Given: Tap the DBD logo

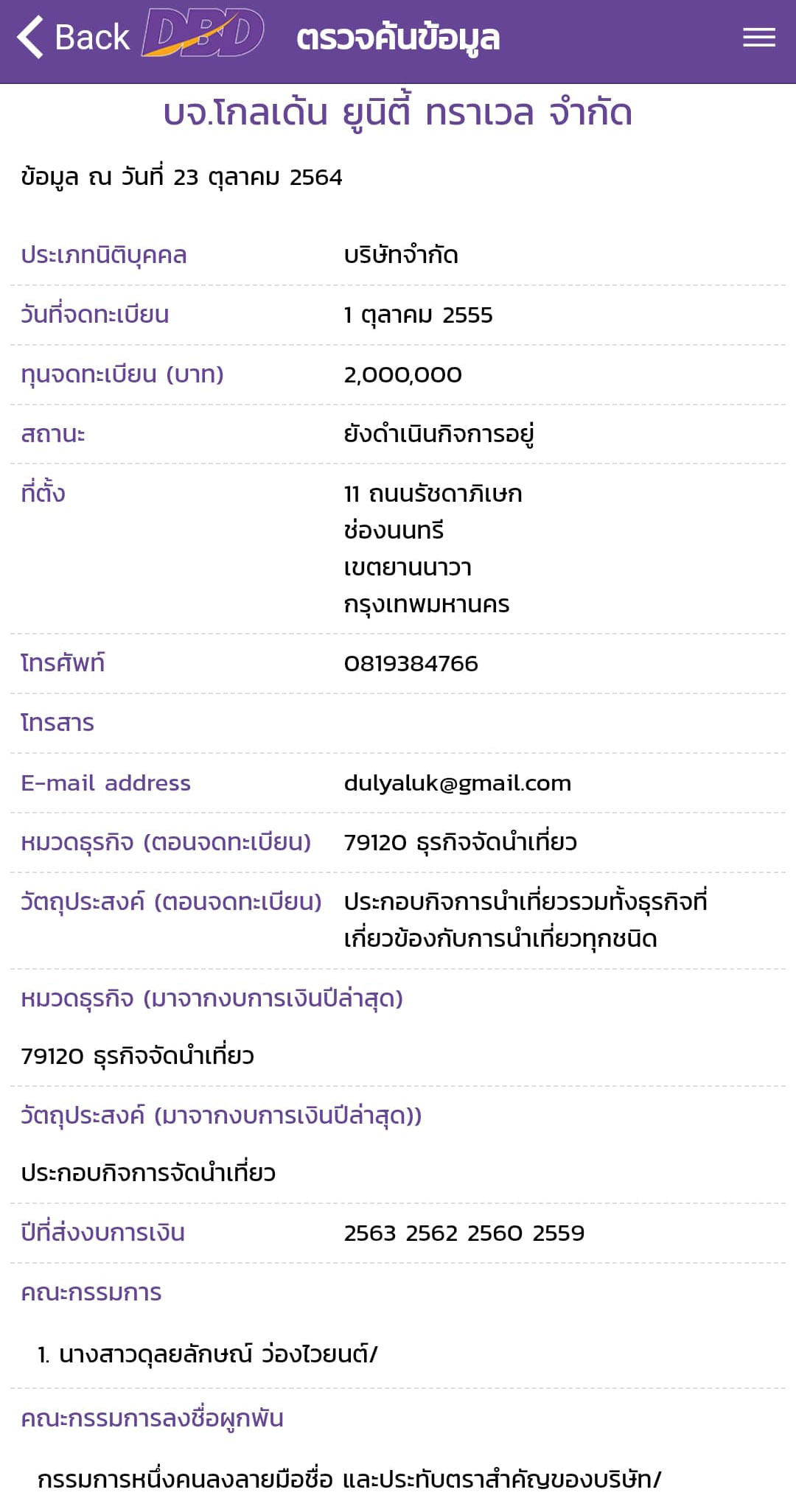Looking at the screenshot, I should tap(202, 34).
